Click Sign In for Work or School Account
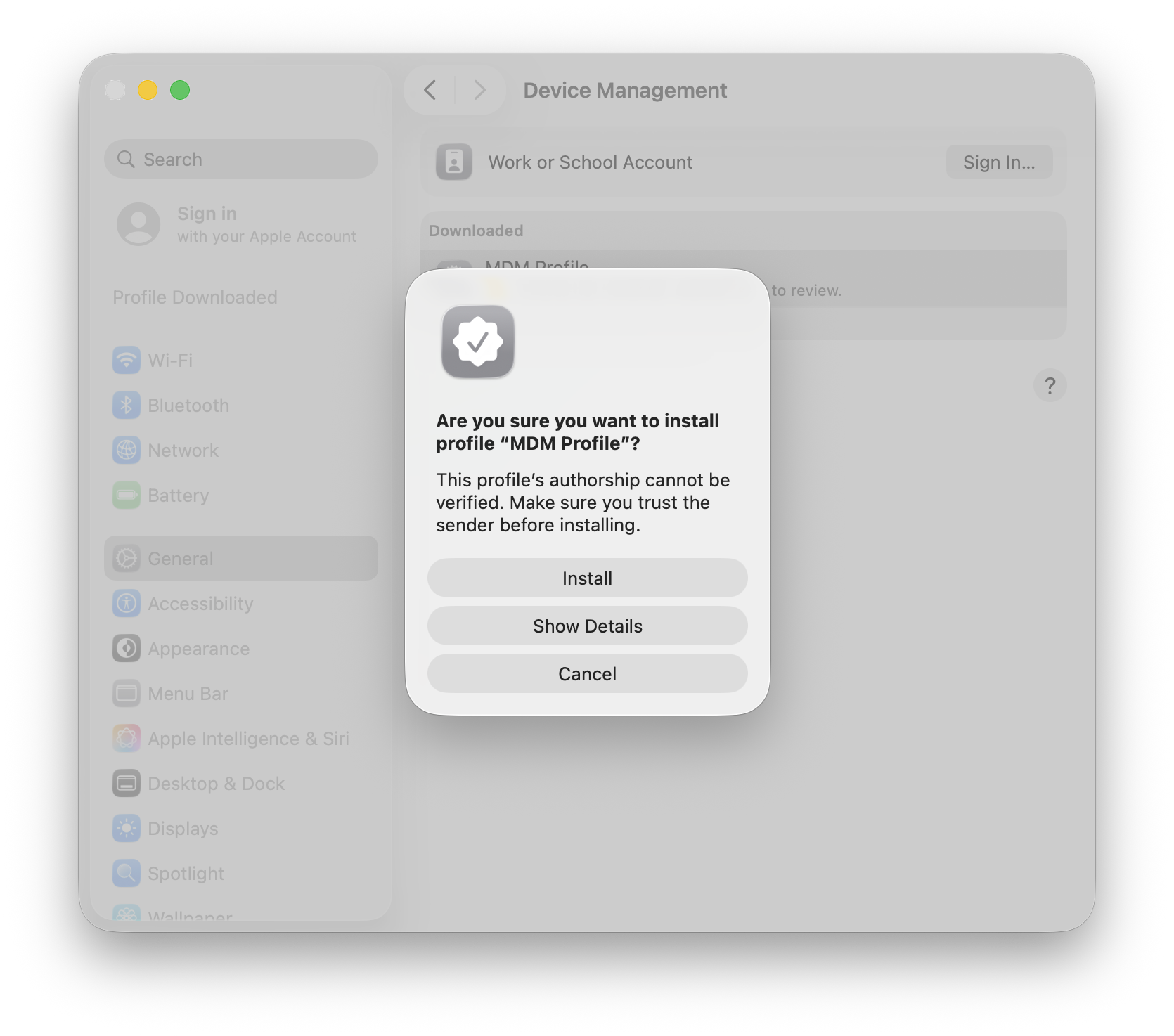This screenshot has height=1036, width=1174. [x=998, y=162]
